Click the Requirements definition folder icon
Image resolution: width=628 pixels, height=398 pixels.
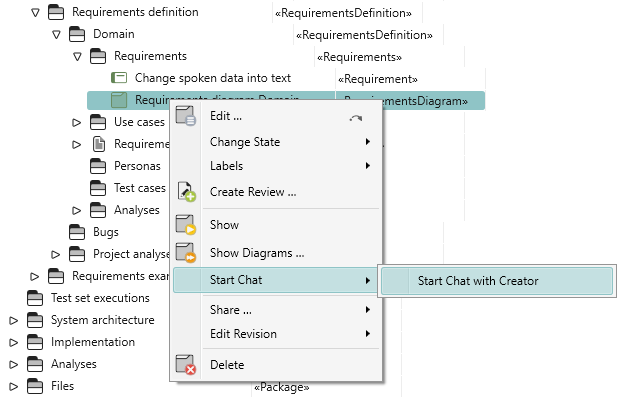click(x=56, y=12)
